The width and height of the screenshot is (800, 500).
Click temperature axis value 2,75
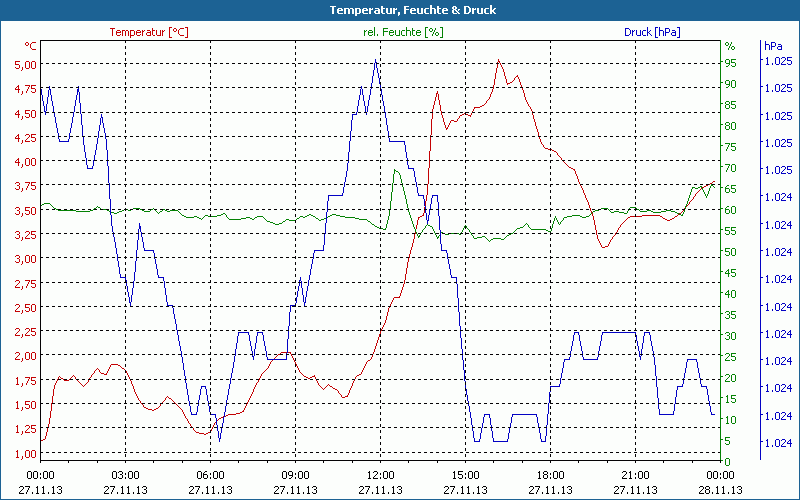tap(26, 283)
